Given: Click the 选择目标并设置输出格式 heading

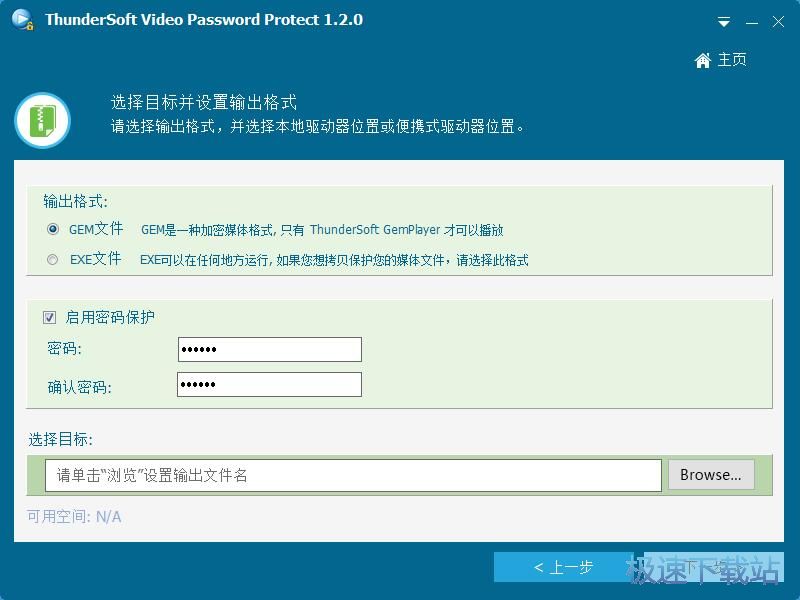Looking at the screenshot, I should pyautogui.click(x=204, y=103).
